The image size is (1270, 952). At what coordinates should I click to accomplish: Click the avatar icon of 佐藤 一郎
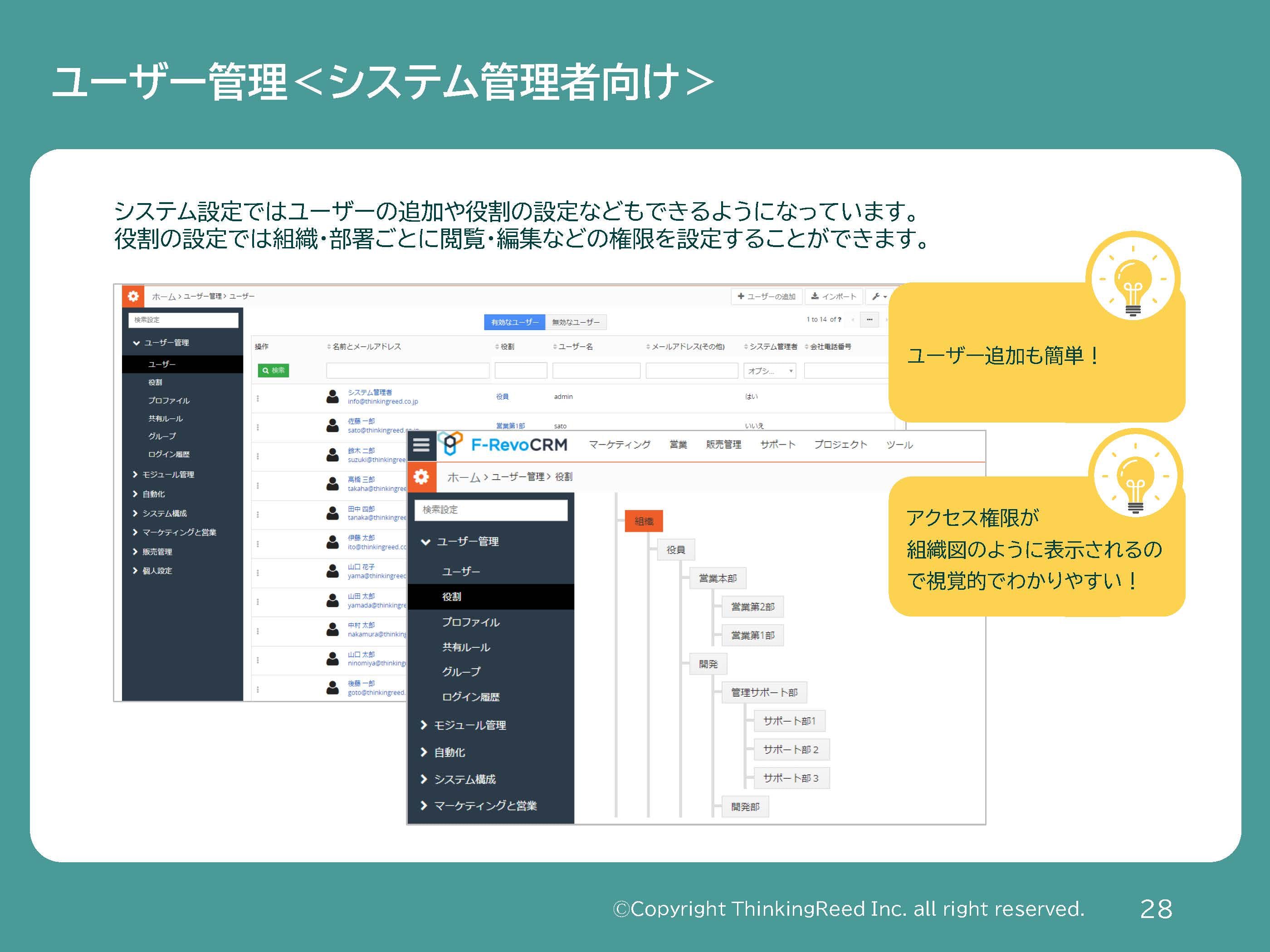(x=332, y=426)
